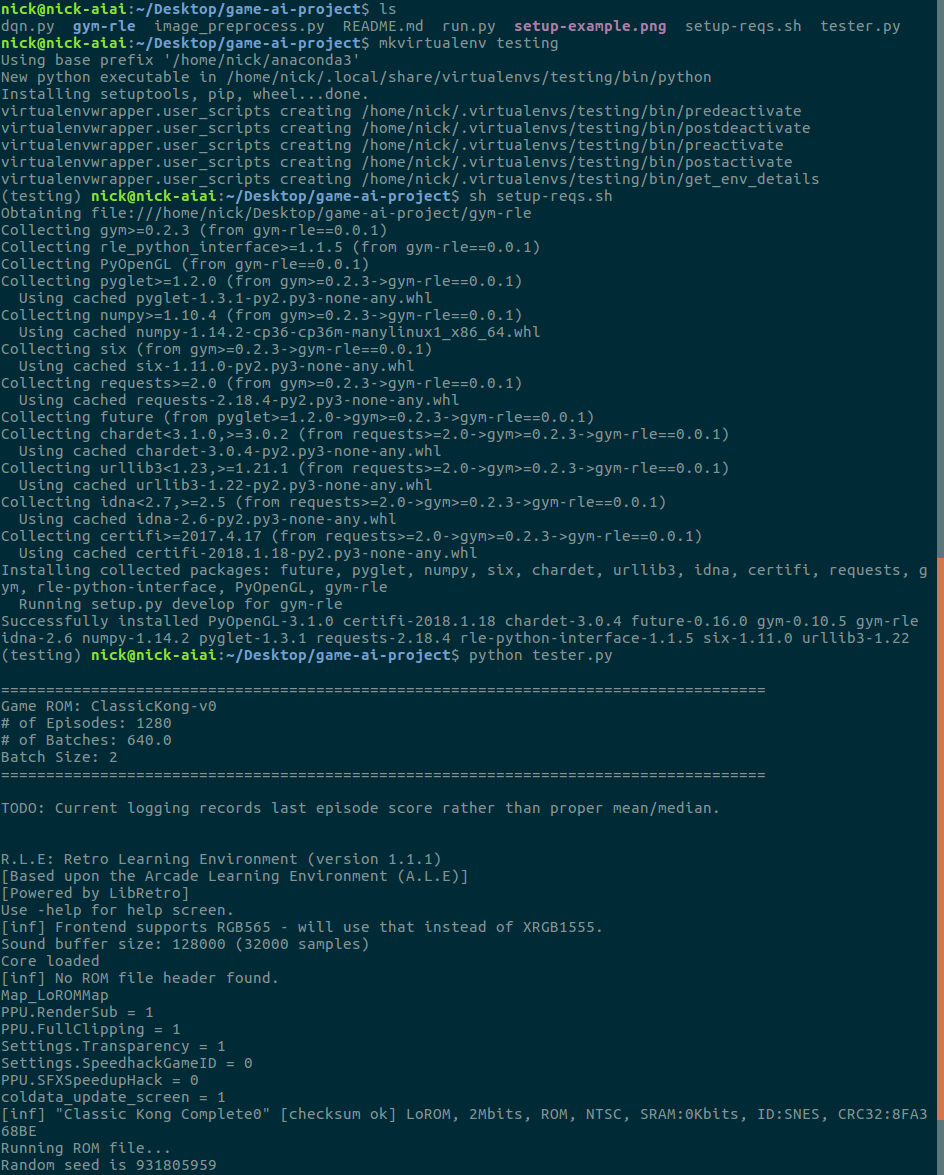Click 'Using cached chardet-3.0.4' wheel line
944x1175 pixels.
(x=230, y=451)
